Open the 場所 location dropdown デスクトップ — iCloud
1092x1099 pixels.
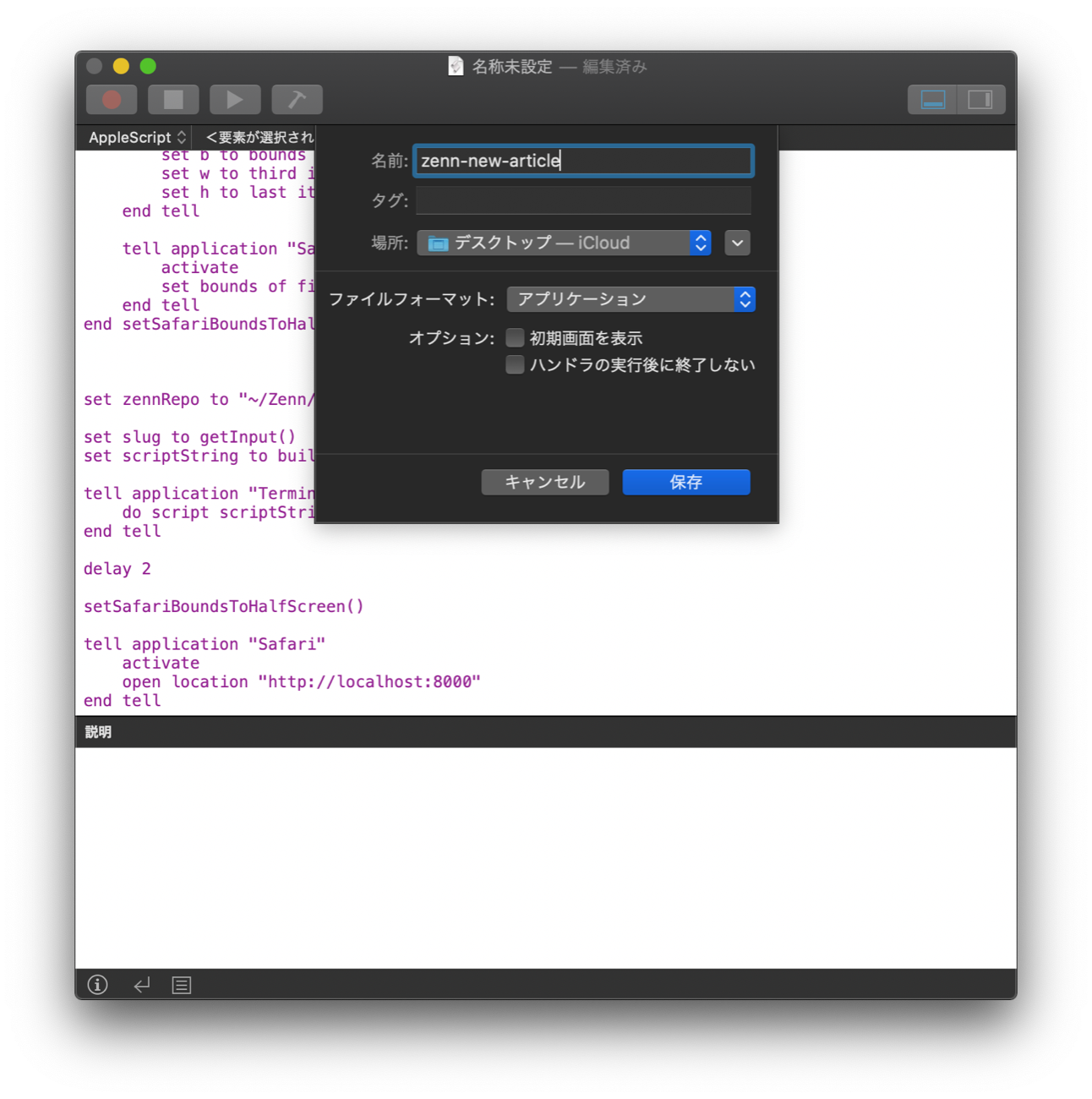pos(564,243)
